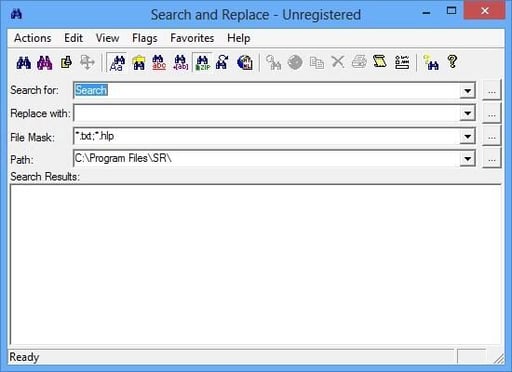Open the Edit menu
Viewport: 512px width, 372px height.
pyautogui.click(x=73, y=38)
